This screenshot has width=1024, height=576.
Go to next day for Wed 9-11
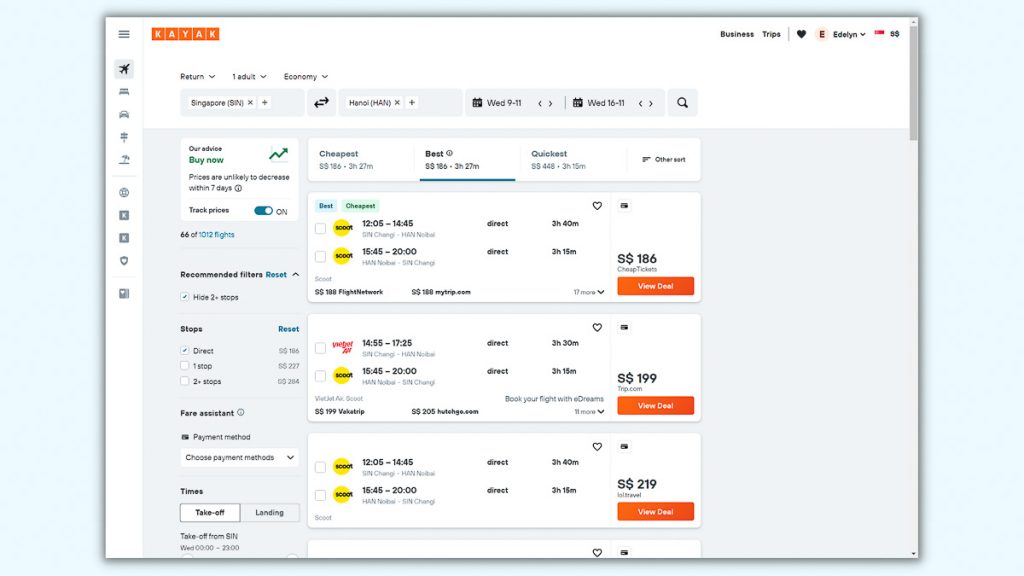[x=551, y=103]
